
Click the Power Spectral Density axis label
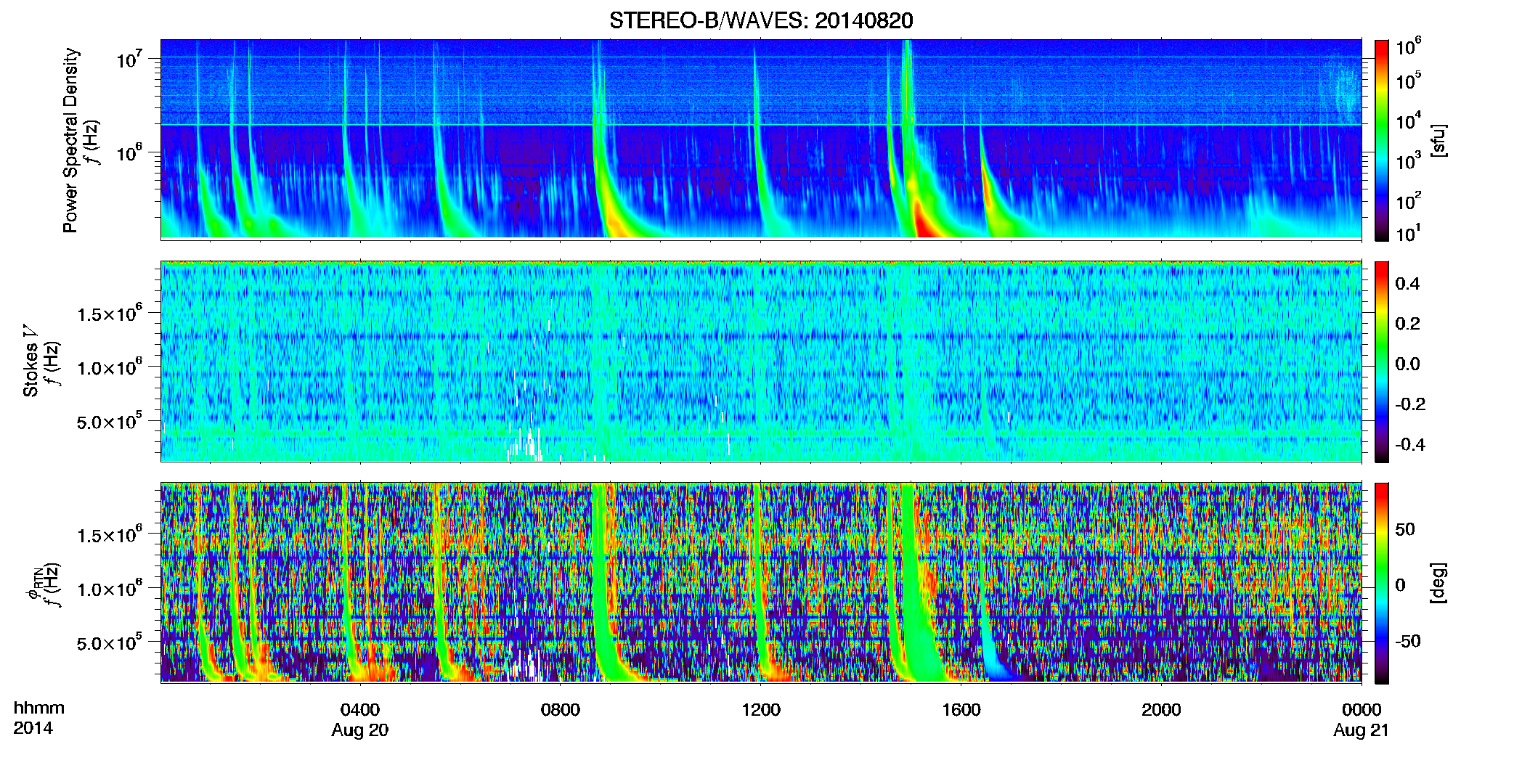click(70, 140)
